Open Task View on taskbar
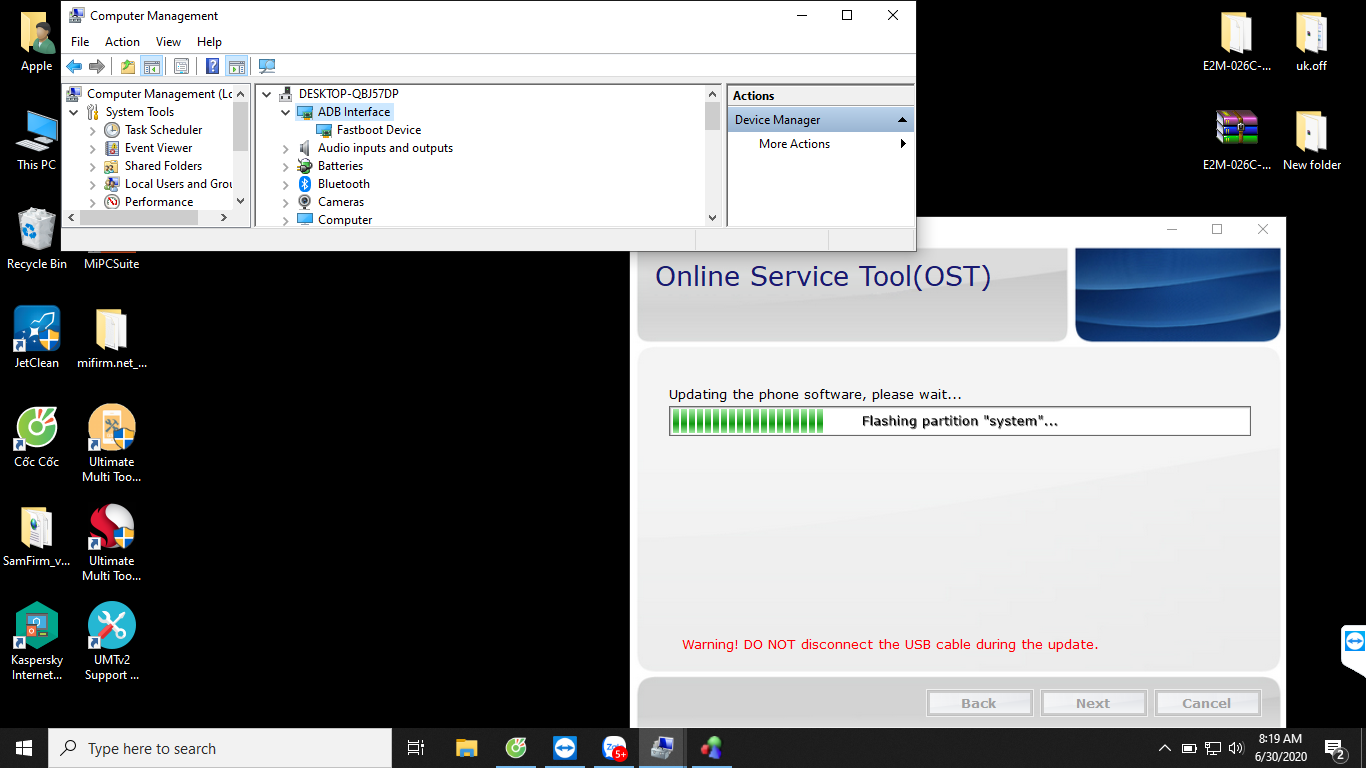The height and width of the screenshot is (768, 1366). point(416,748)
